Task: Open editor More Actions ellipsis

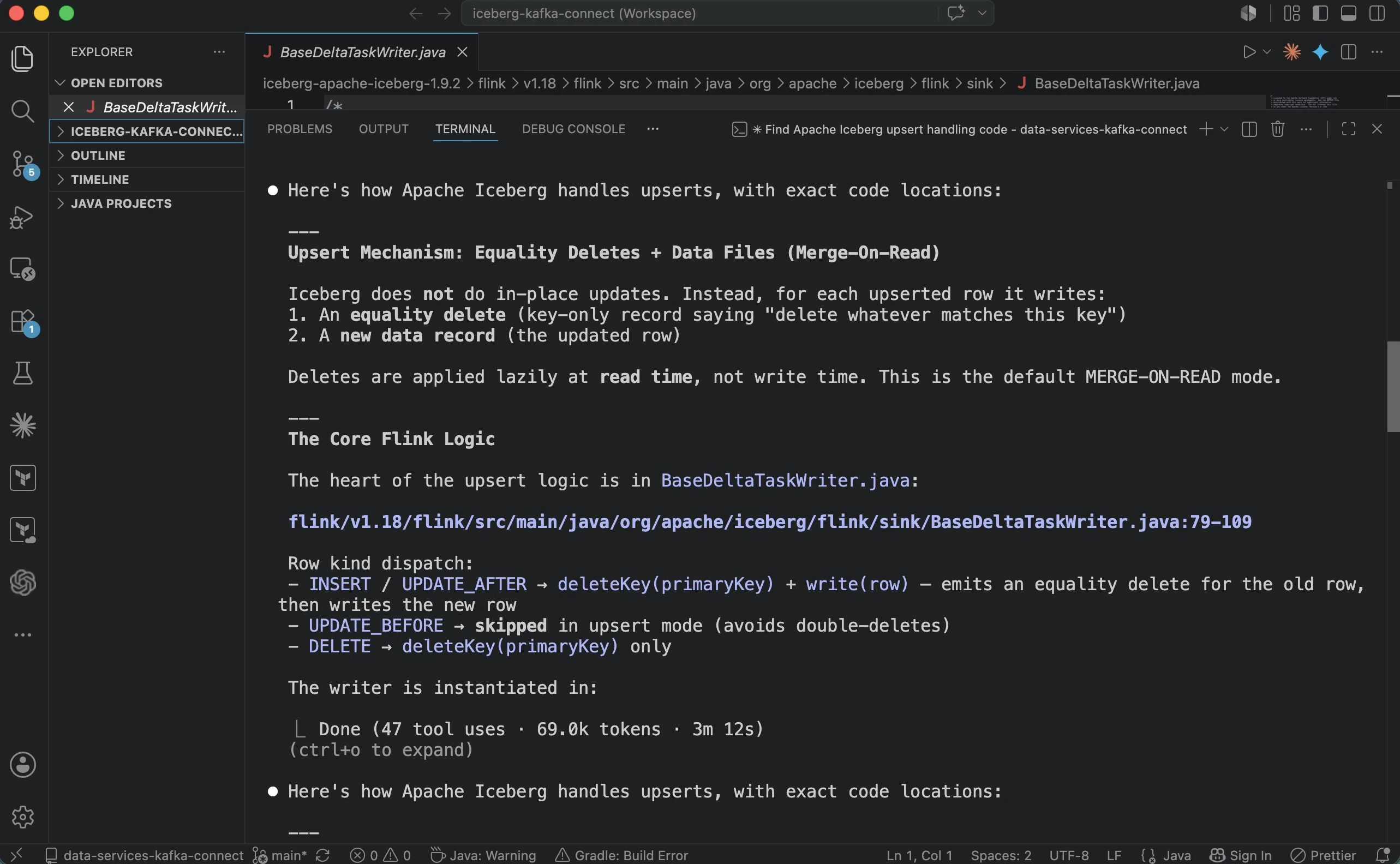Action: [1377, 52]
